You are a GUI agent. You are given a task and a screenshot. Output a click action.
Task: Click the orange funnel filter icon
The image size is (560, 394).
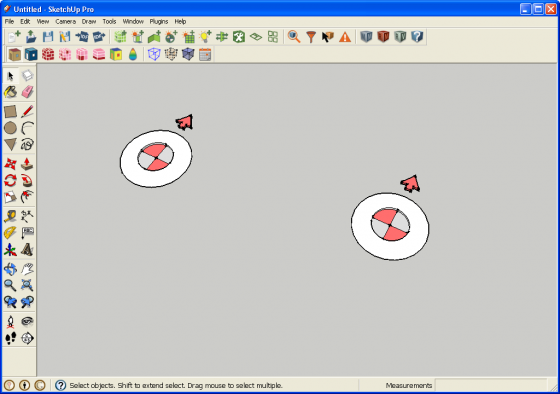click(x=311, y=36)
